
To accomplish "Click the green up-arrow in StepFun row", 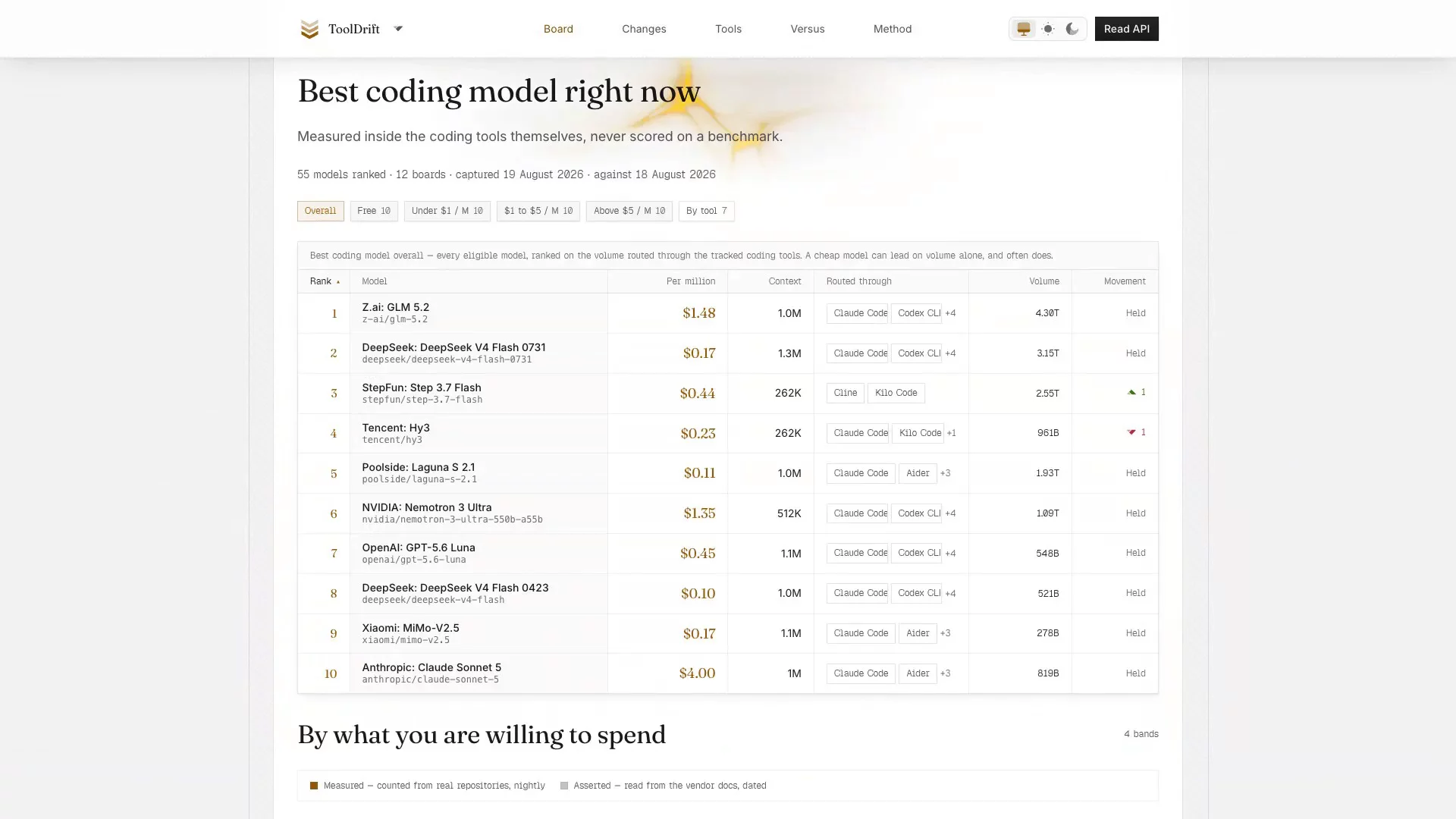I will click(1131, 392).
